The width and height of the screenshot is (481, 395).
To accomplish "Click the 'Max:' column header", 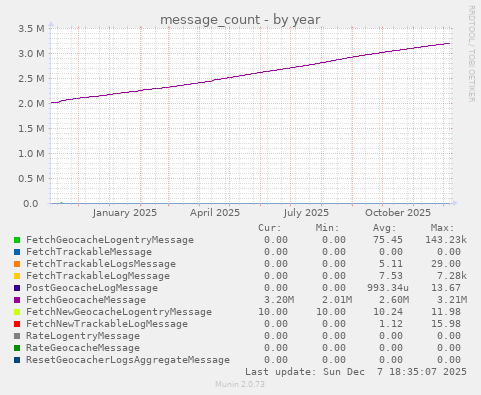I will click(x=442, y=228).
